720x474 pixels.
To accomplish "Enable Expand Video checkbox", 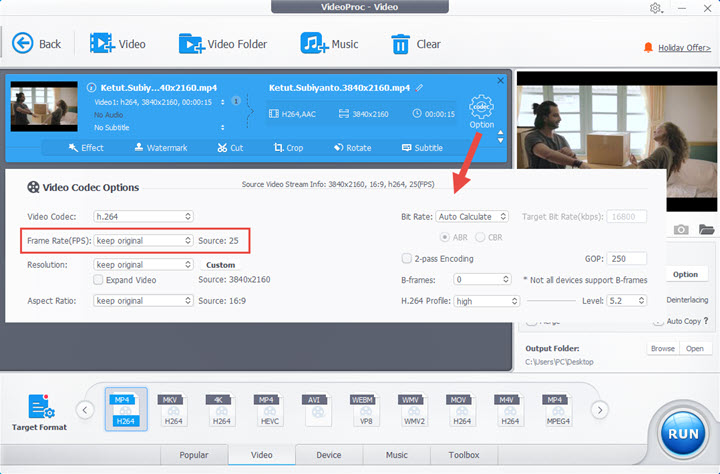I will (x=98, y=280).
